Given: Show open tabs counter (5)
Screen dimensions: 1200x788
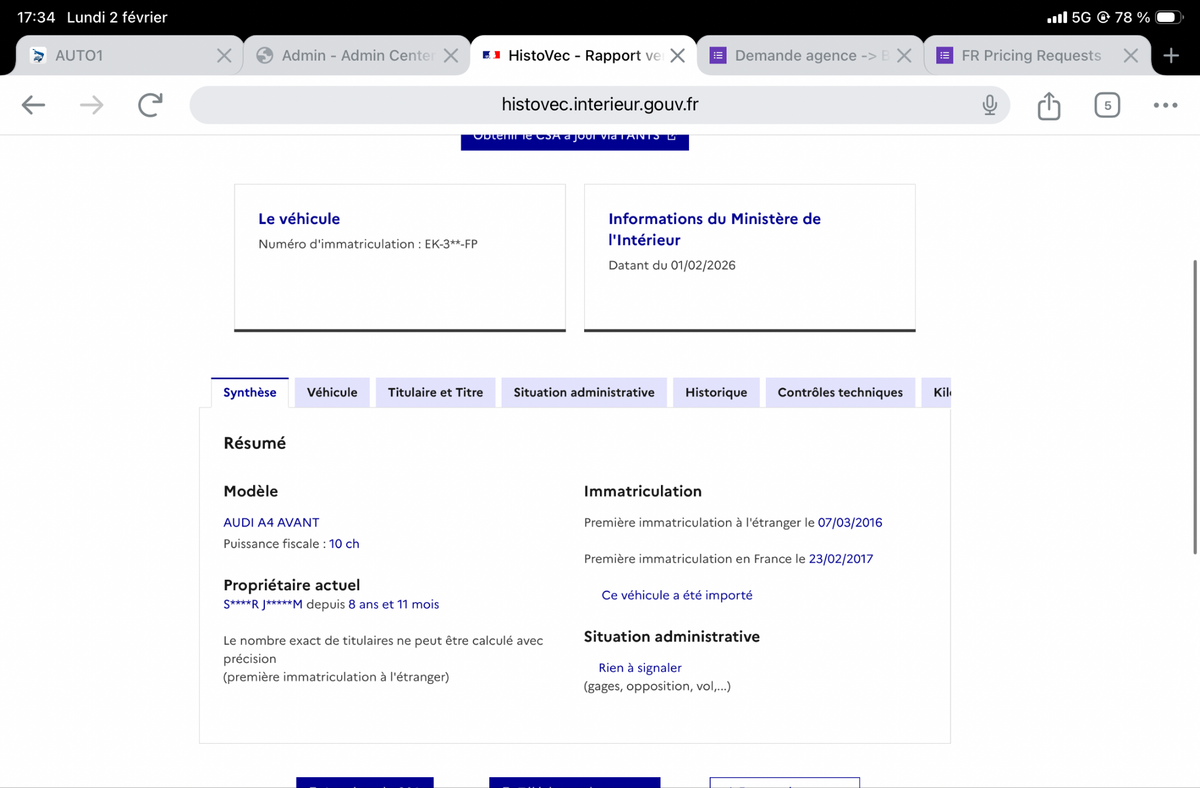Looking at the screenshot, I should tap(1107, 105).
